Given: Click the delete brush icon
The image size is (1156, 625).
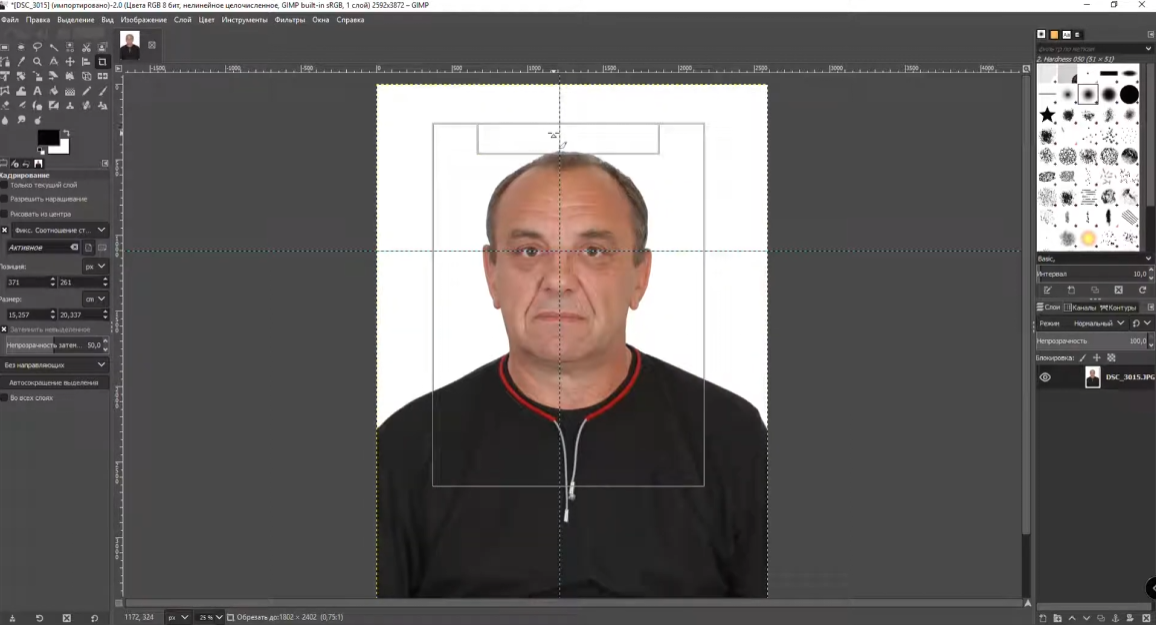Looking at the screenshot, I should click(x=1118, y=290).
